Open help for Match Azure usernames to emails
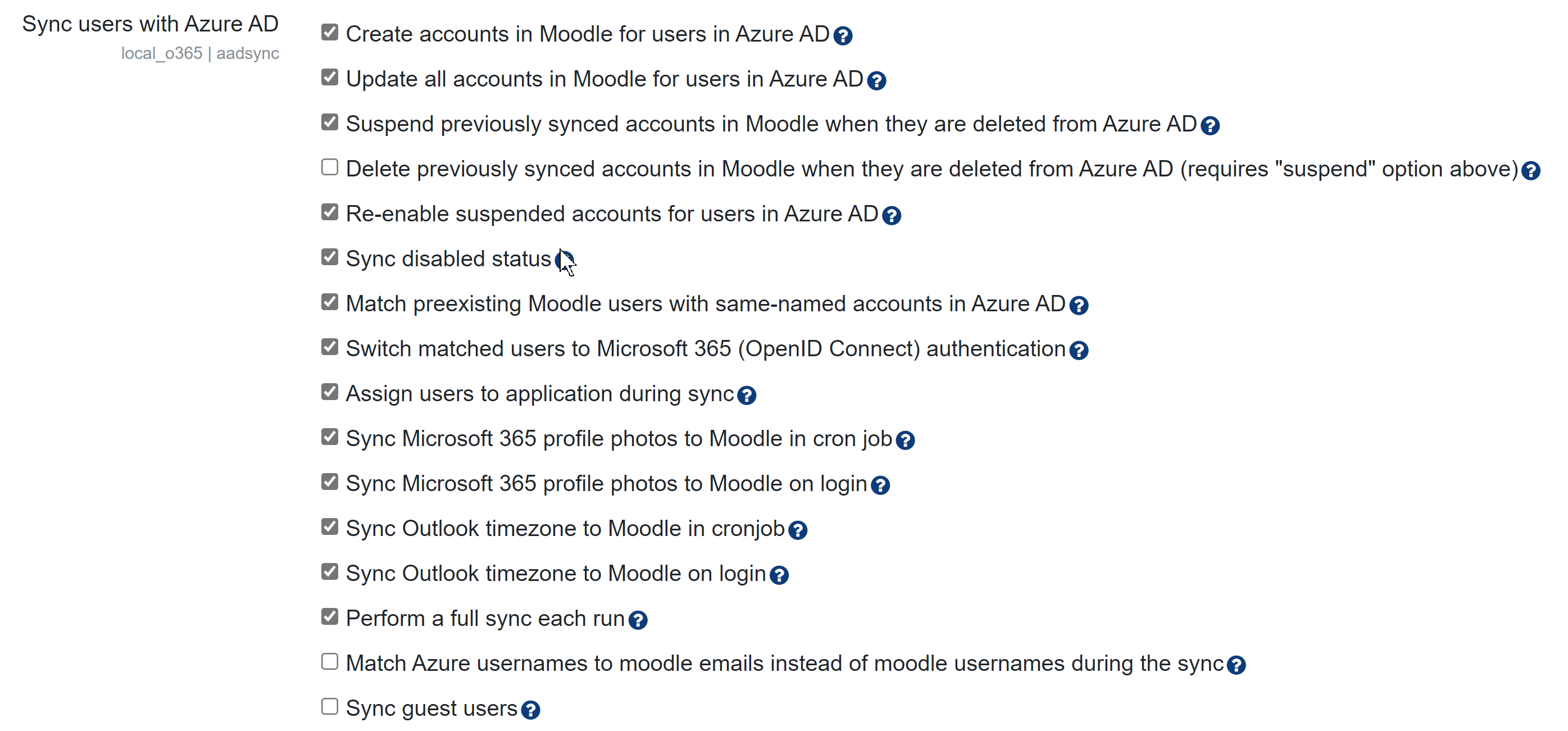 pos(1237,664)
